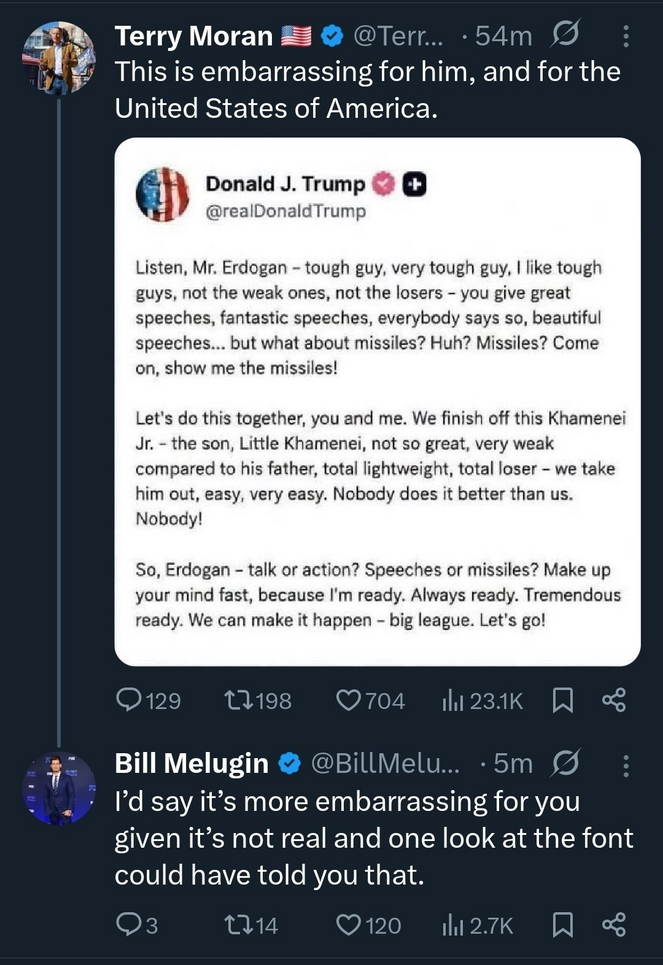Open Bill Melugin's profile picture
This screenshot has height=965, width=663.
coord(59,787)
